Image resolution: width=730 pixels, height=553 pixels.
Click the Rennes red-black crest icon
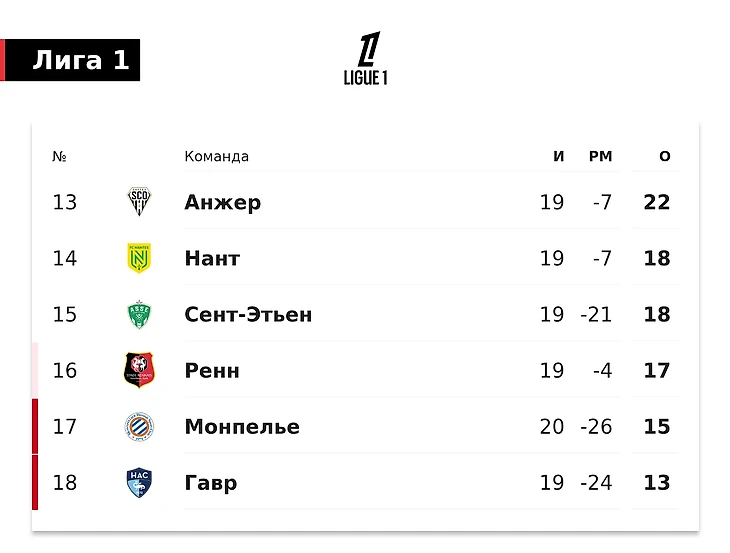pos(139,370)
